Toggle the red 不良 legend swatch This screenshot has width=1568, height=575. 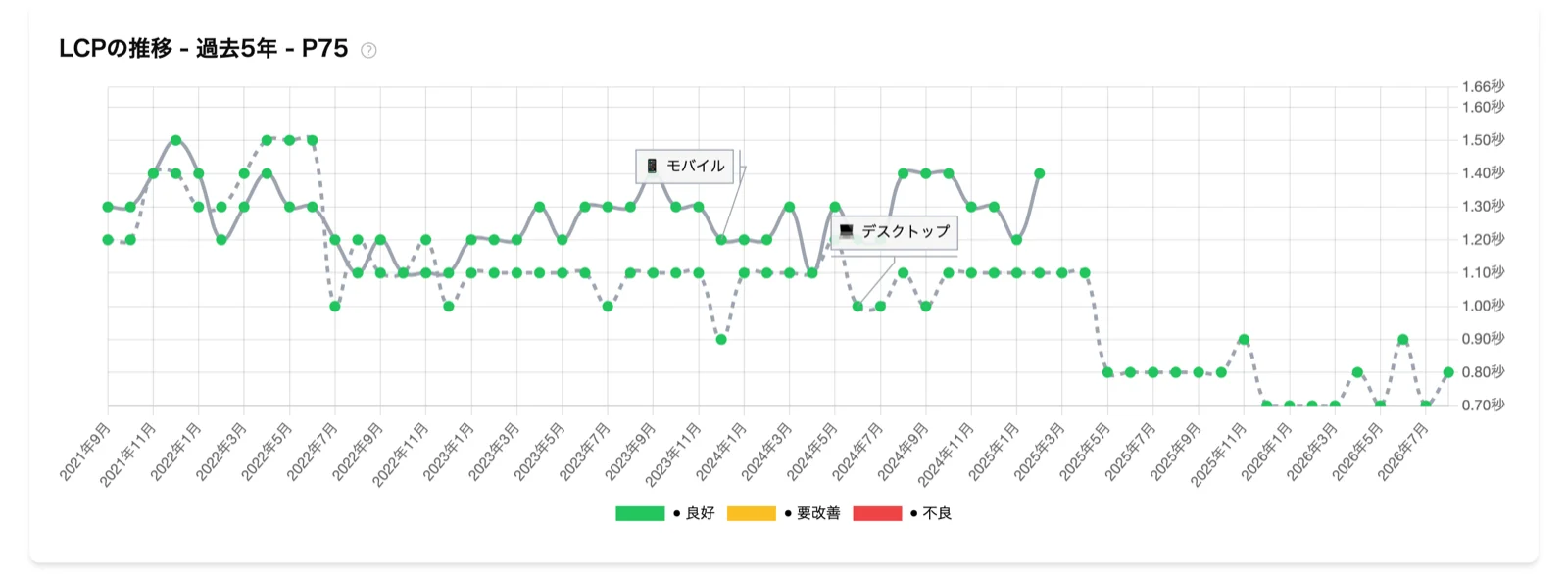click(x=877, y=513)
